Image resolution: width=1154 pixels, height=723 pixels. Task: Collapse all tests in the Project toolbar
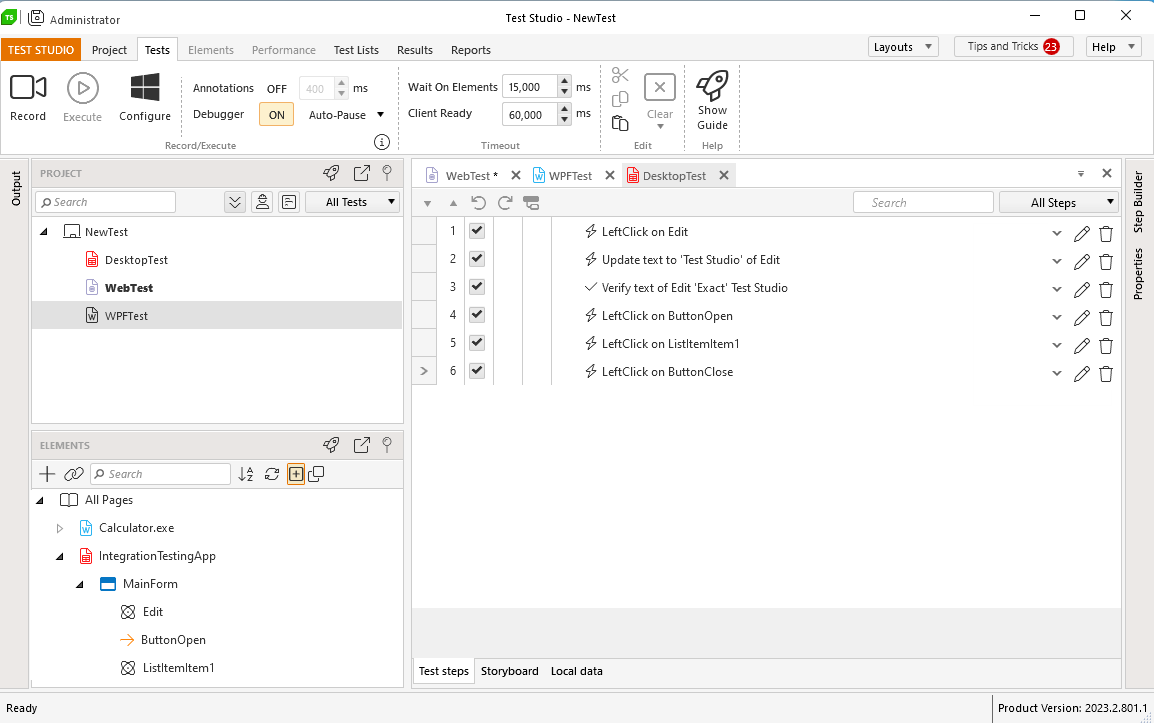coord(235,202)
